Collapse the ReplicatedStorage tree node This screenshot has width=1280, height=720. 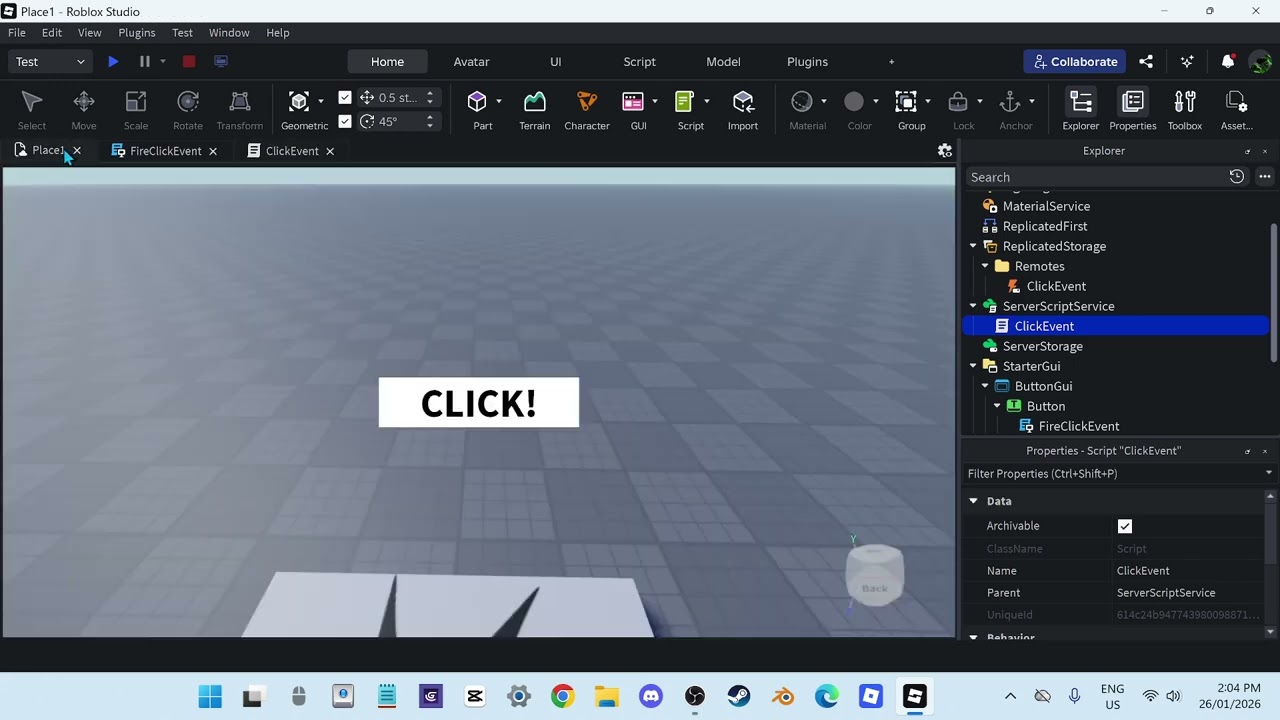pos(973,246)
